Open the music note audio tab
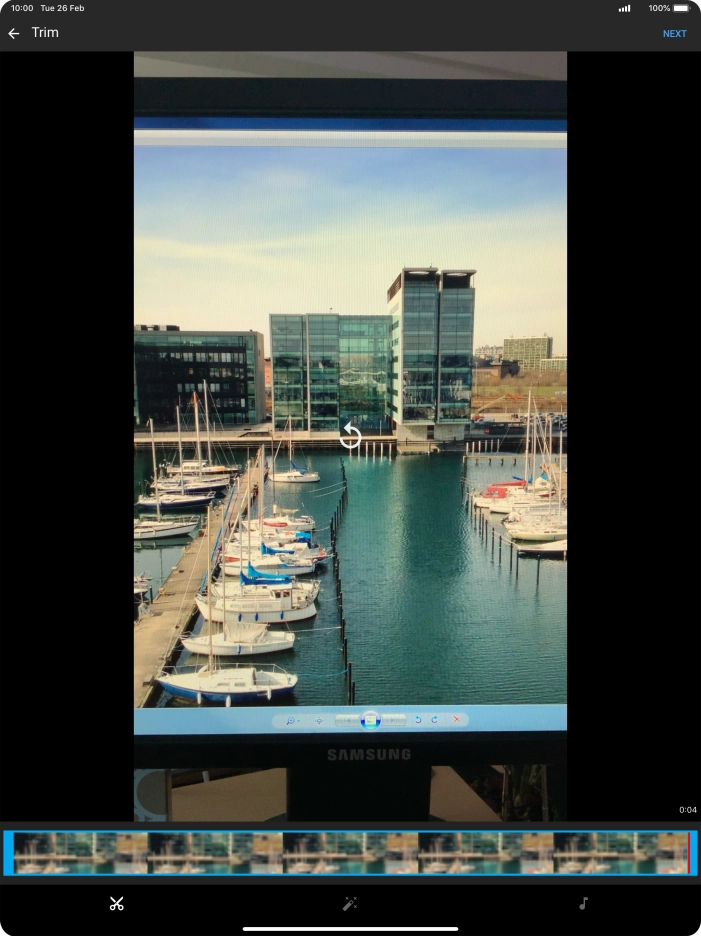The width and height of the screenshot is (701, 936). click(583, 903)
